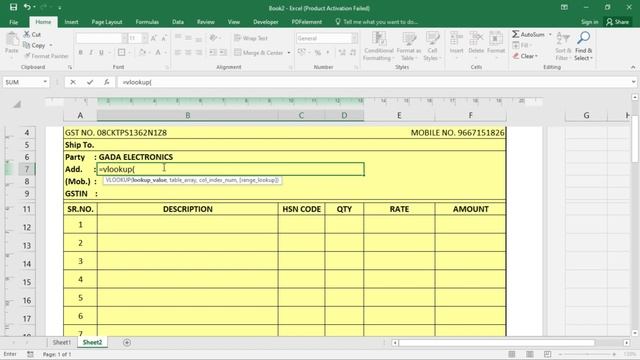640x360 pixels.
Task: Undo the last action
Action: [27, 7]
